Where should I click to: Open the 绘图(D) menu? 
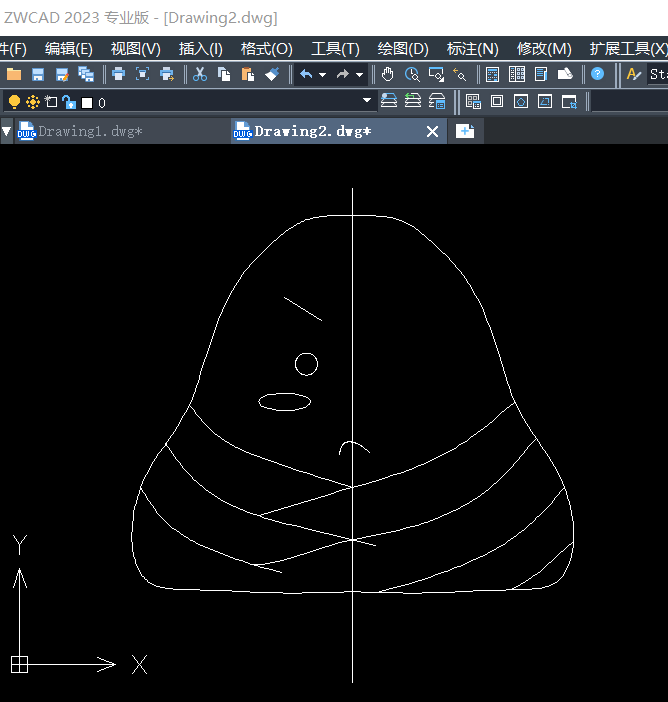403,49
